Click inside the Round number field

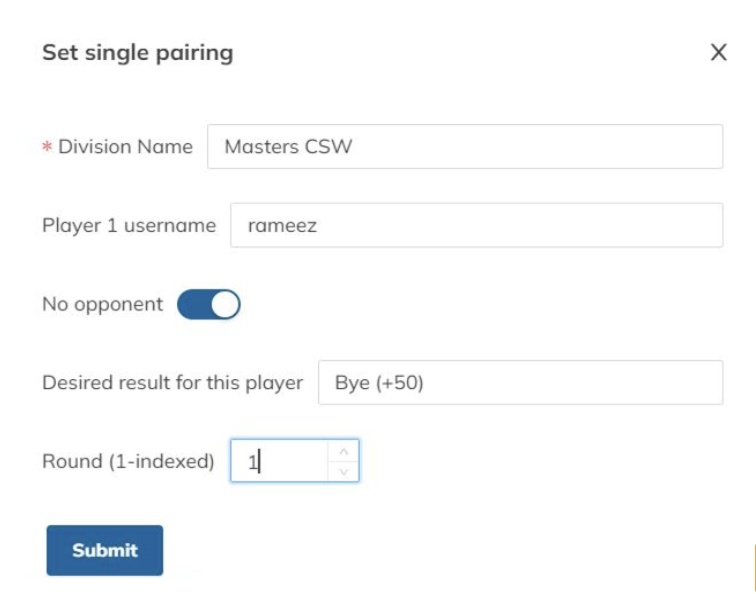tap(280, 461)
